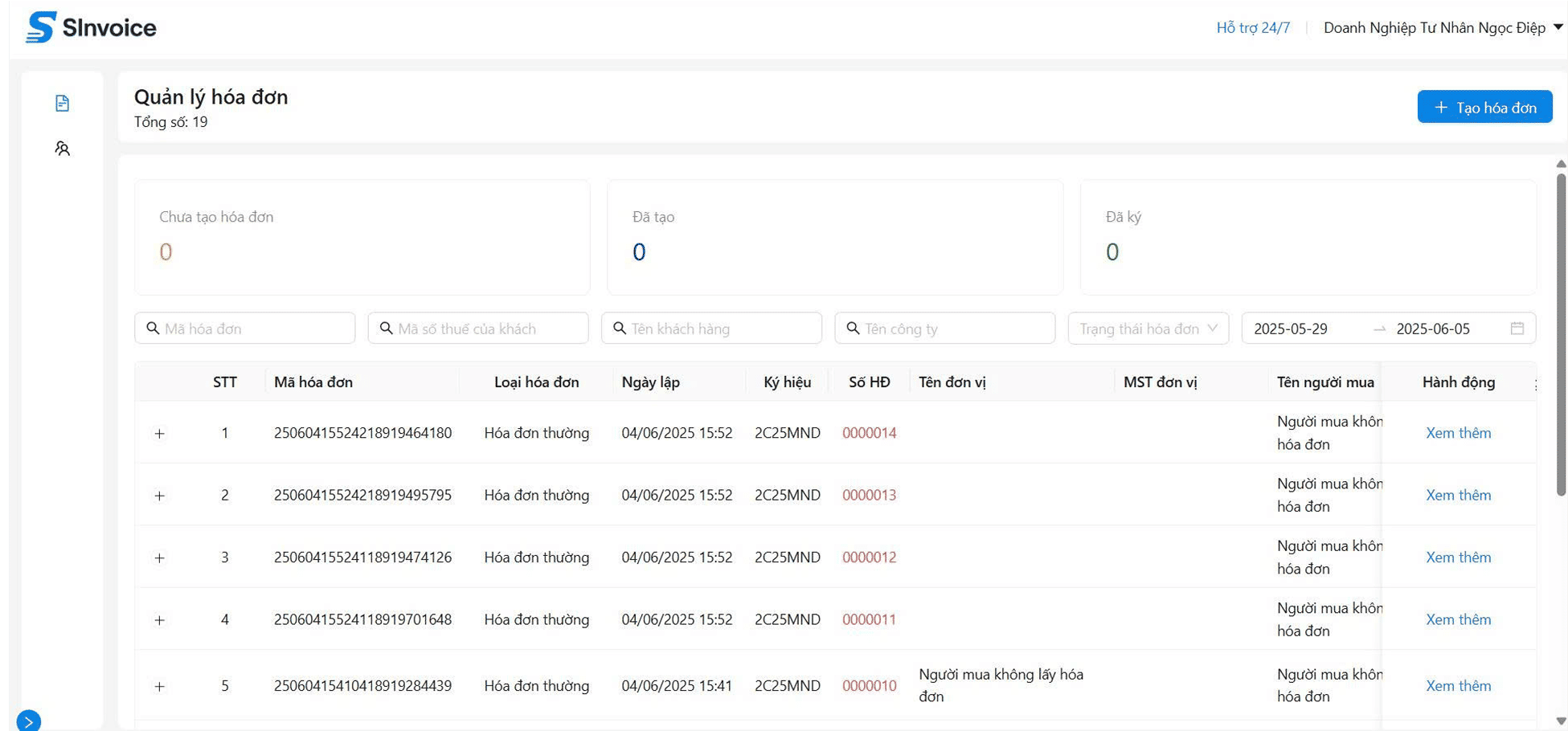Click the table column settings dots icon
Image resolution: width=1568 pixels, height=731 pixels.
pyautogui.click(x=1535, y=384)
